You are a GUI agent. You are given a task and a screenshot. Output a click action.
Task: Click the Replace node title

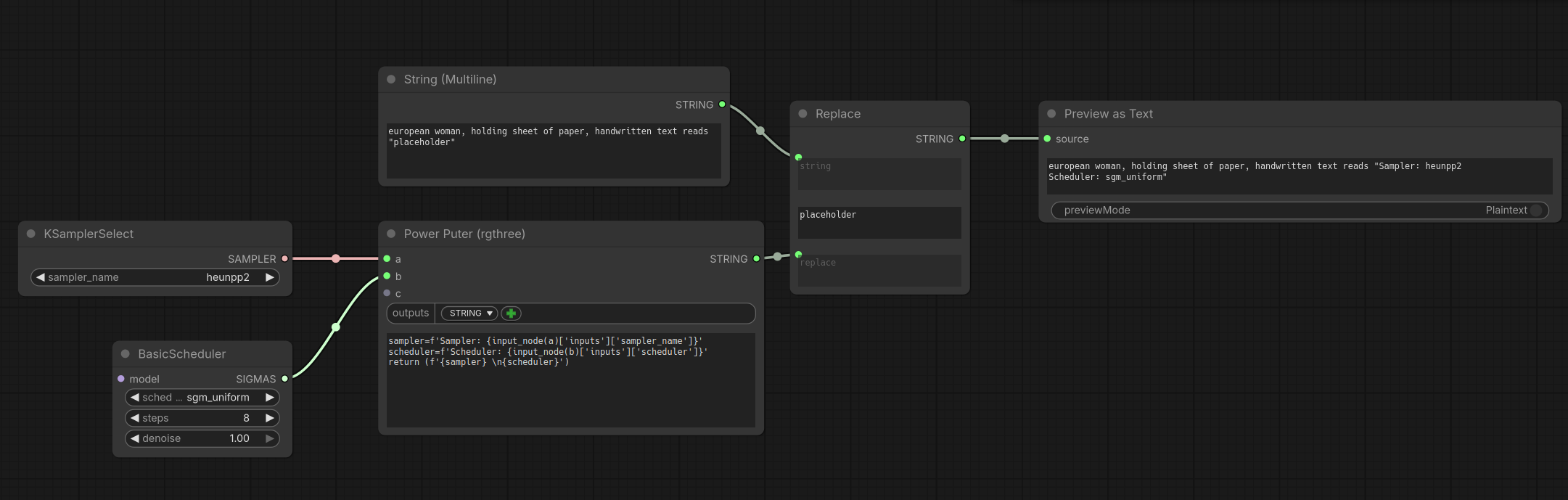click(x=838, y=114)
